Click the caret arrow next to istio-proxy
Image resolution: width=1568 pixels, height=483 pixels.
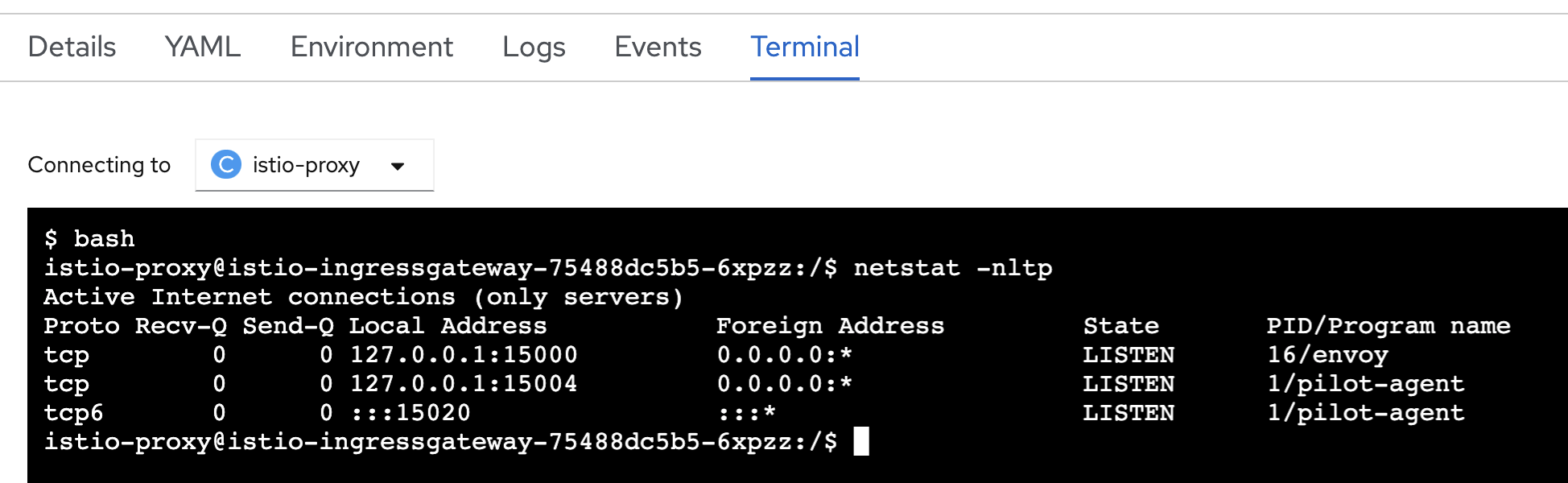pyautogui.click(x=397, y=167)
